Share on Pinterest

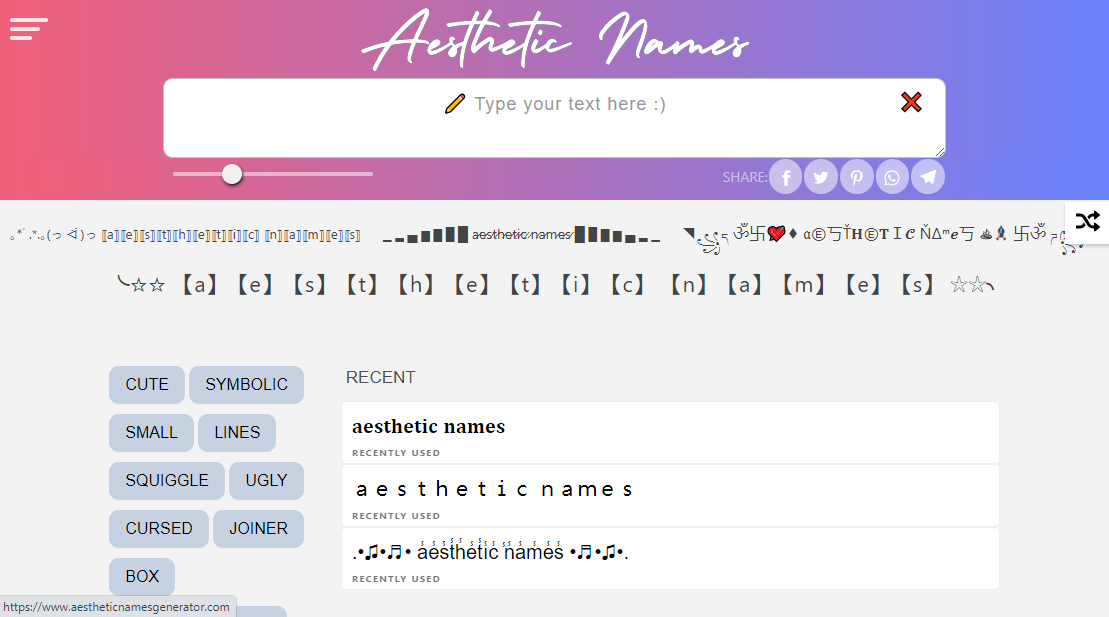point(856,176)
